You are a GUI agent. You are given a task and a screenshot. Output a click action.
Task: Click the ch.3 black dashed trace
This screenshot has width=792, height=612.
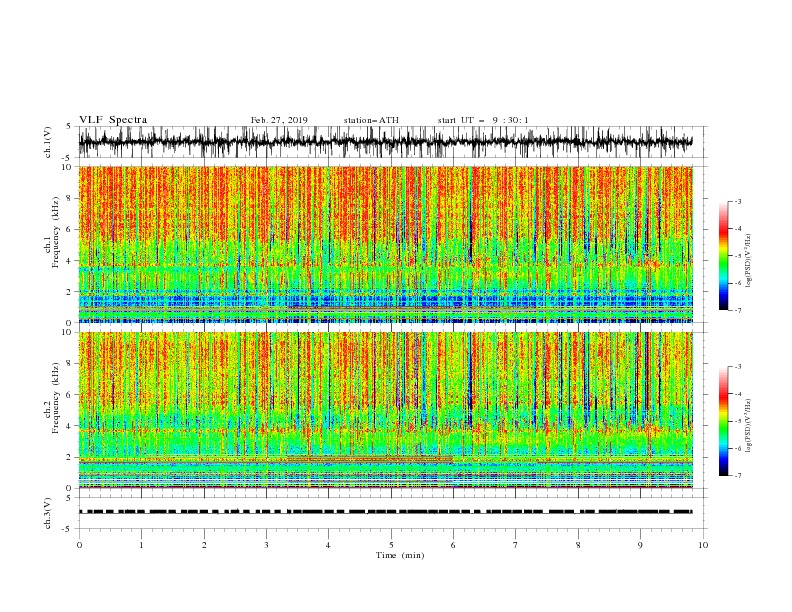click(385, 512)
